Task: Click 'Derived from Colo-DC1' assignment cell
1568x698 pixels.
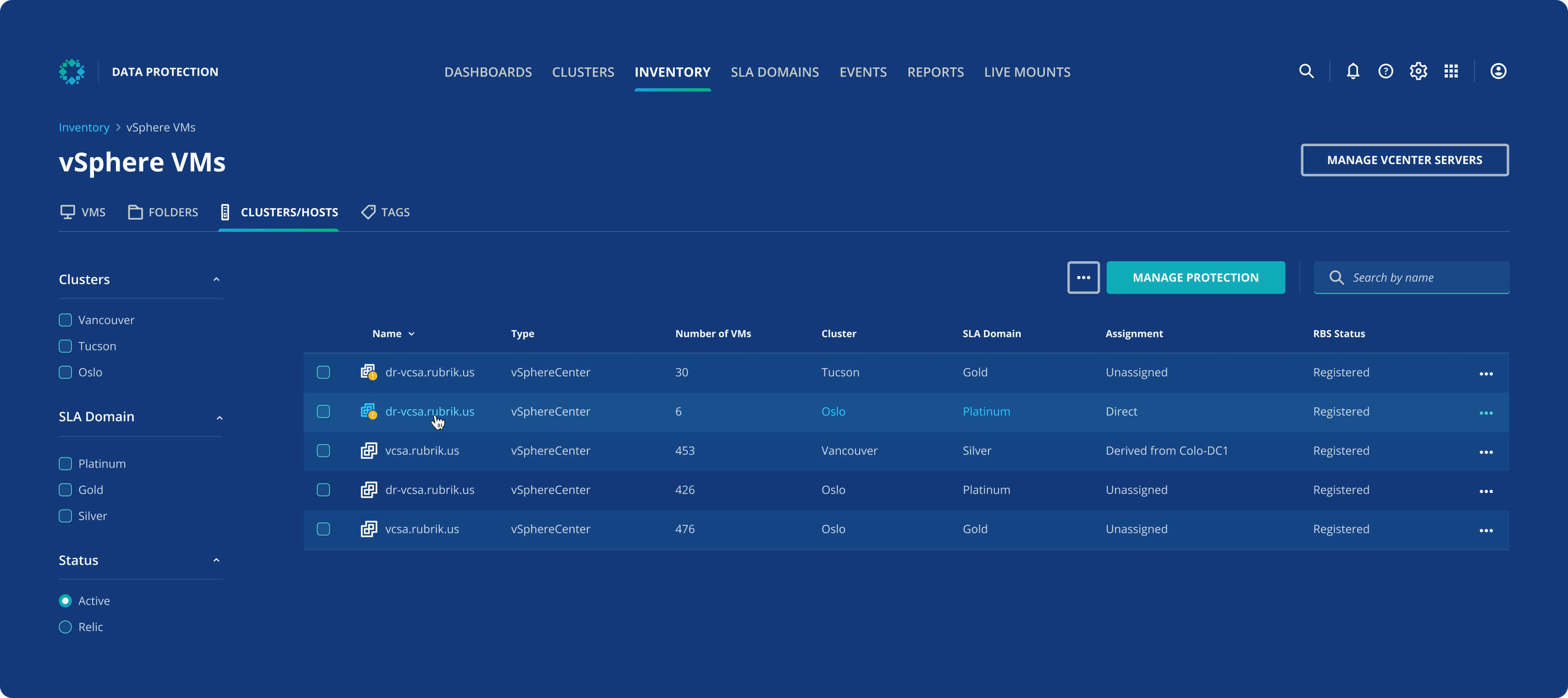Action: pos(1166,451)
